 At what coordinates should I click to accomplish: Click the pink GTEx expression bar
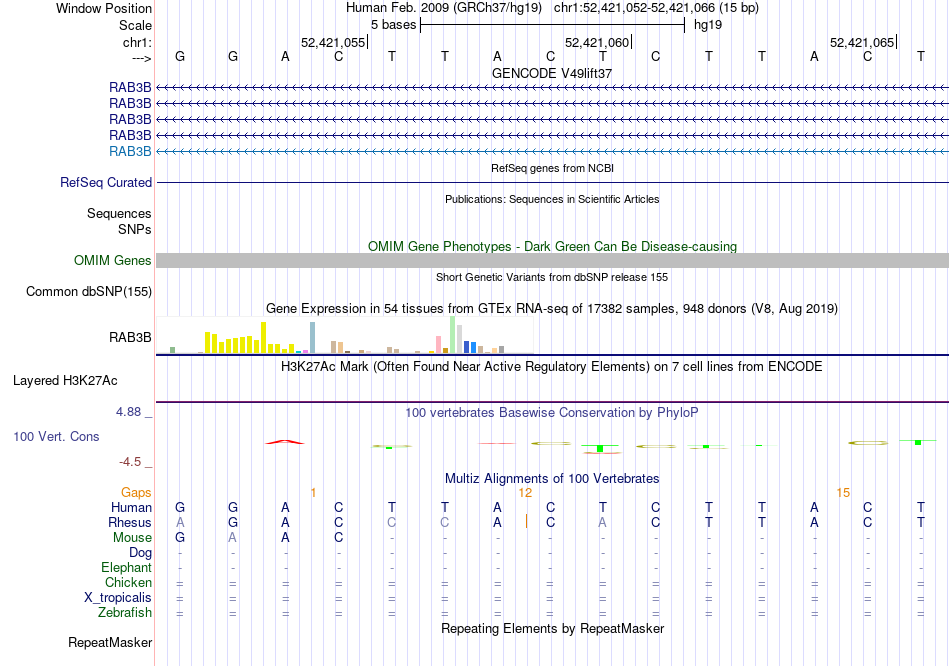(439, 344)
